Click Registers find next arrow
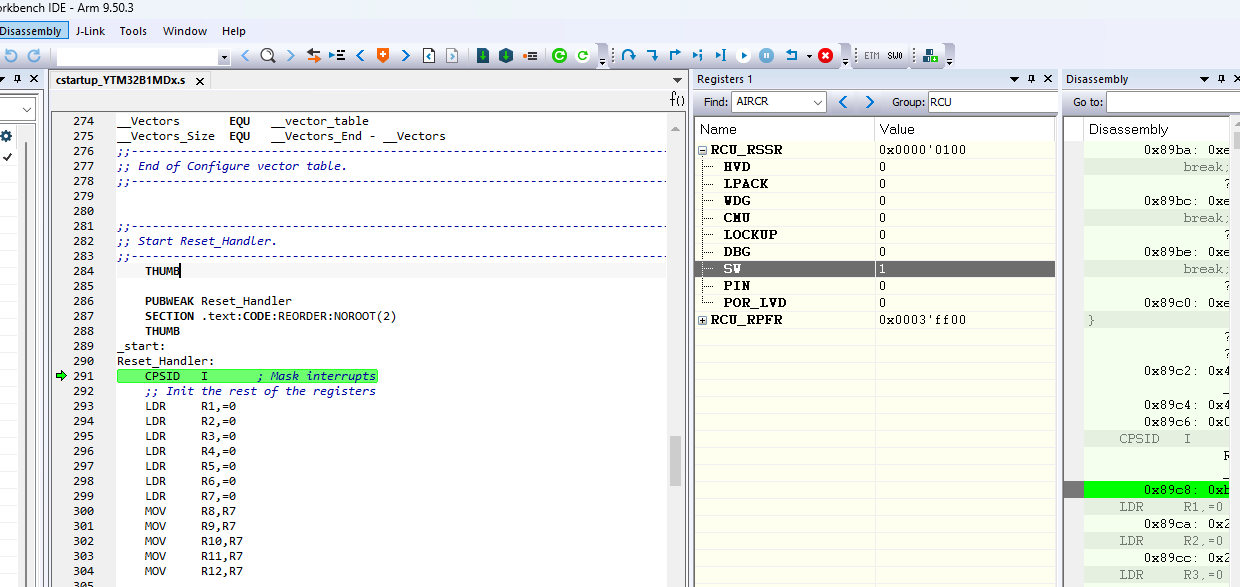 click(869, 102)
